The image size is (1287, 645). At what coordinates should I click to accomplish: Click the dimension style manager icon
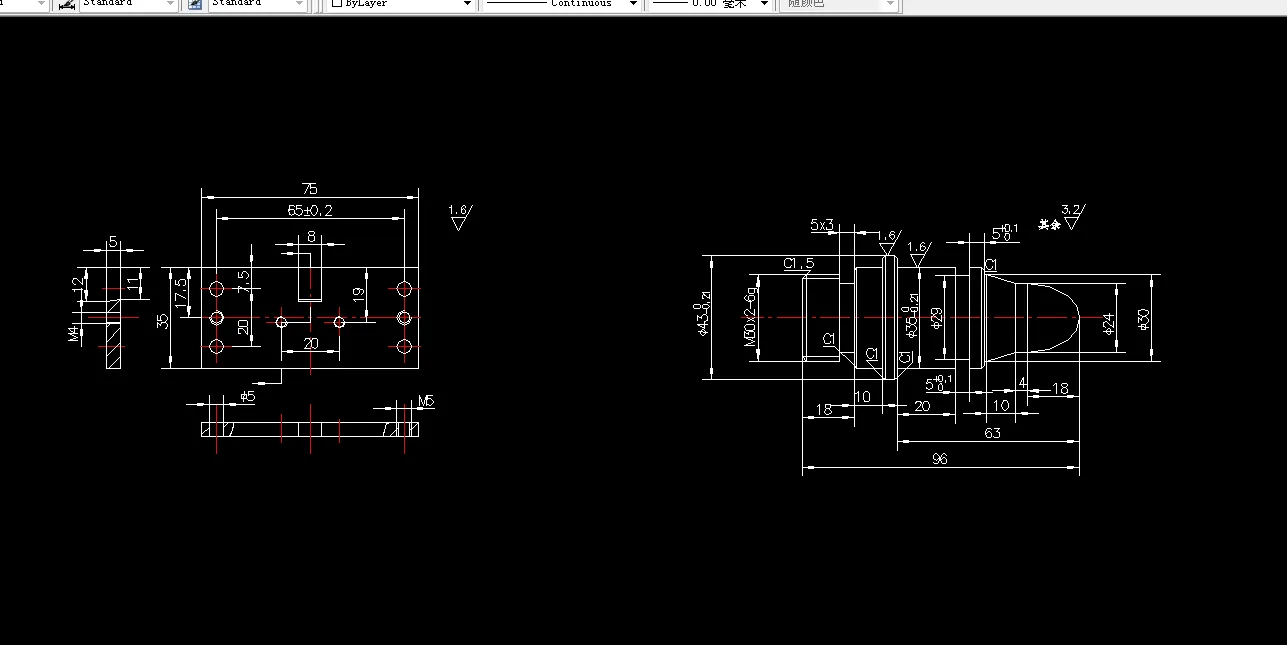pyautogui.click(x=67, y=4)
